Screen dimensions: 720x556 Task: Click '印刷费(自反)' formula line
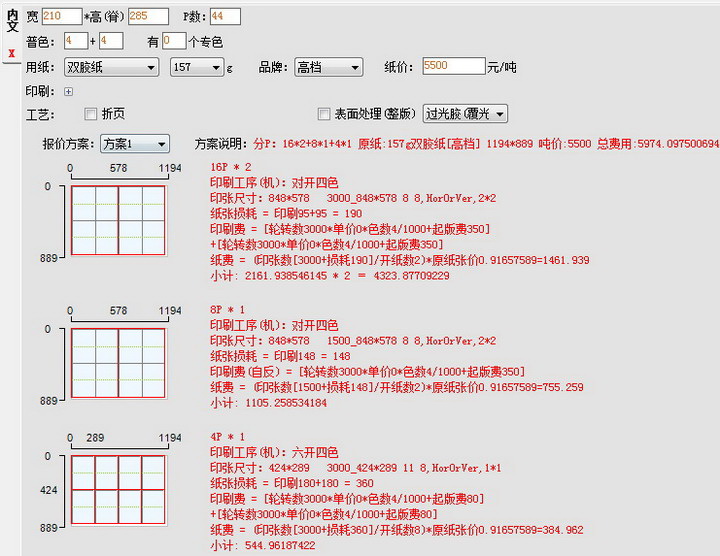[367, 371]
